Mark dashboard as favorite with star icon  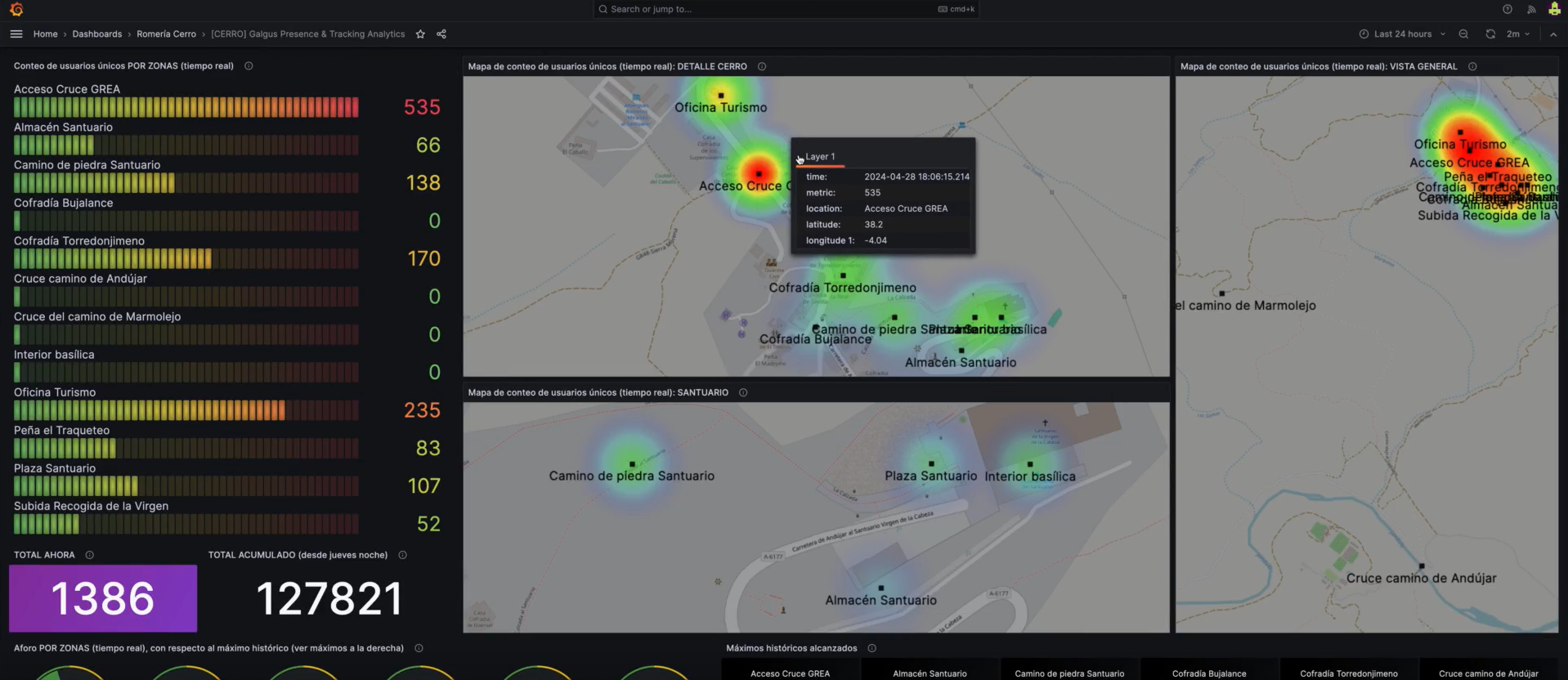coord(420,34)
